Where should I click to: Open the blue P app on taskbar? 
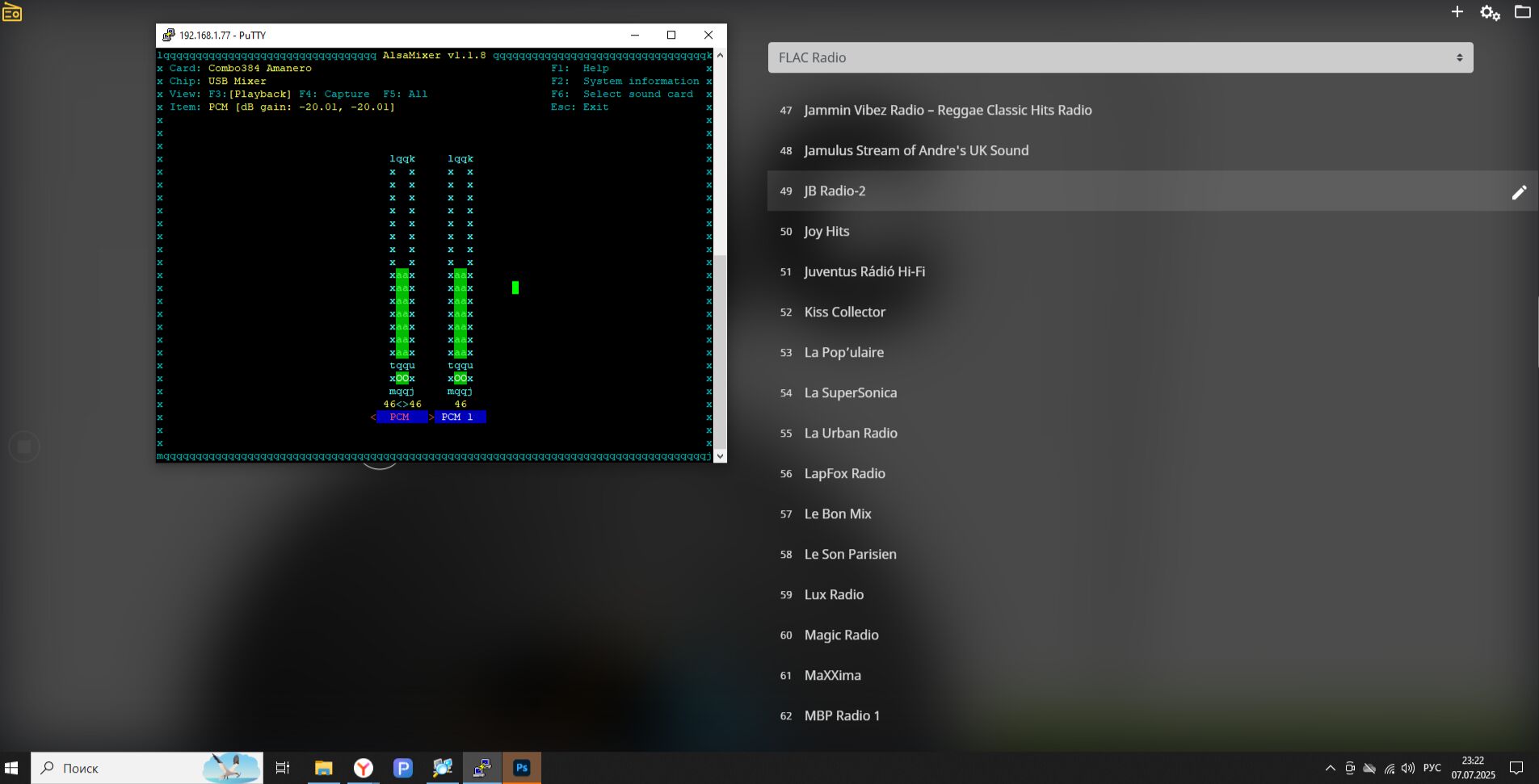pyautogui.click(x=403, y=768)
